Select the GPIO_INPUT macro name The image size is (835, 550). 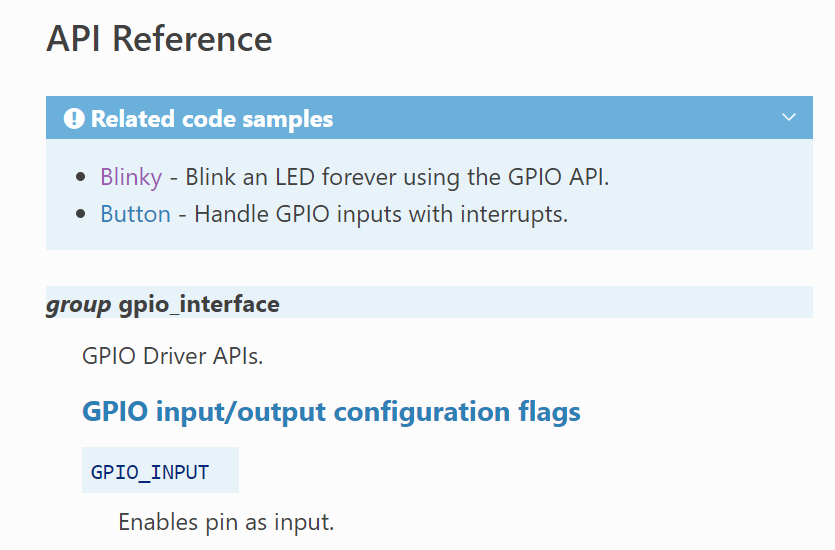[150, 472]
